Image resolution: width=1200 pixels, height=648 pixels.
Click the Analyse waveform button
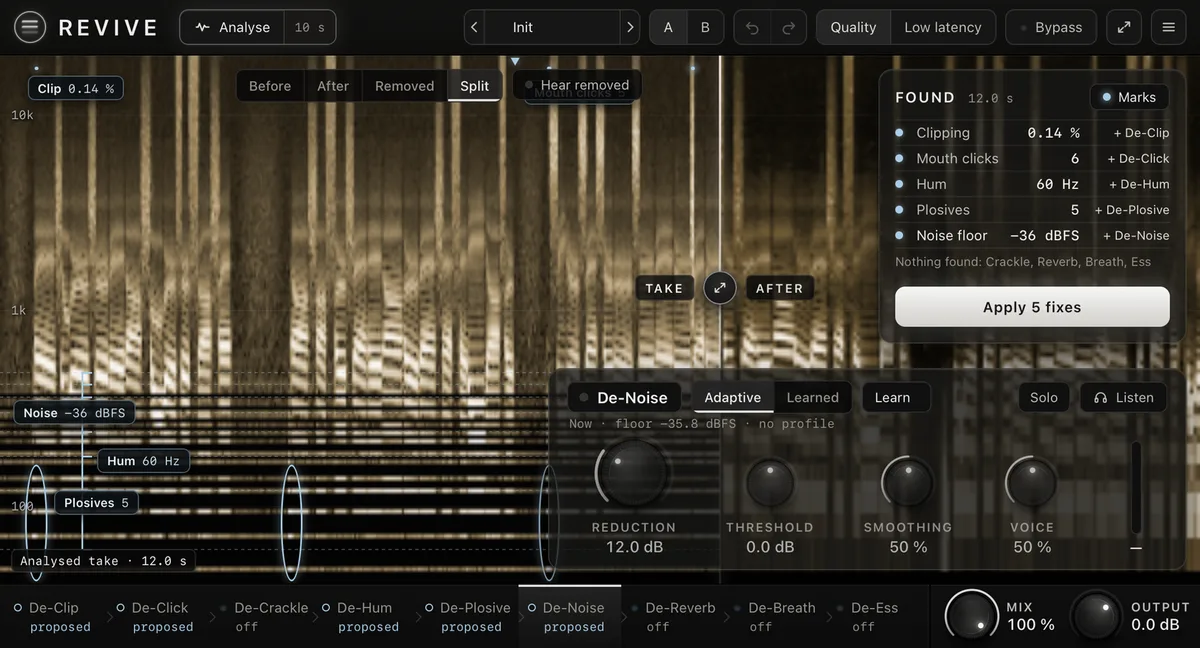click(x=232, y=27)
